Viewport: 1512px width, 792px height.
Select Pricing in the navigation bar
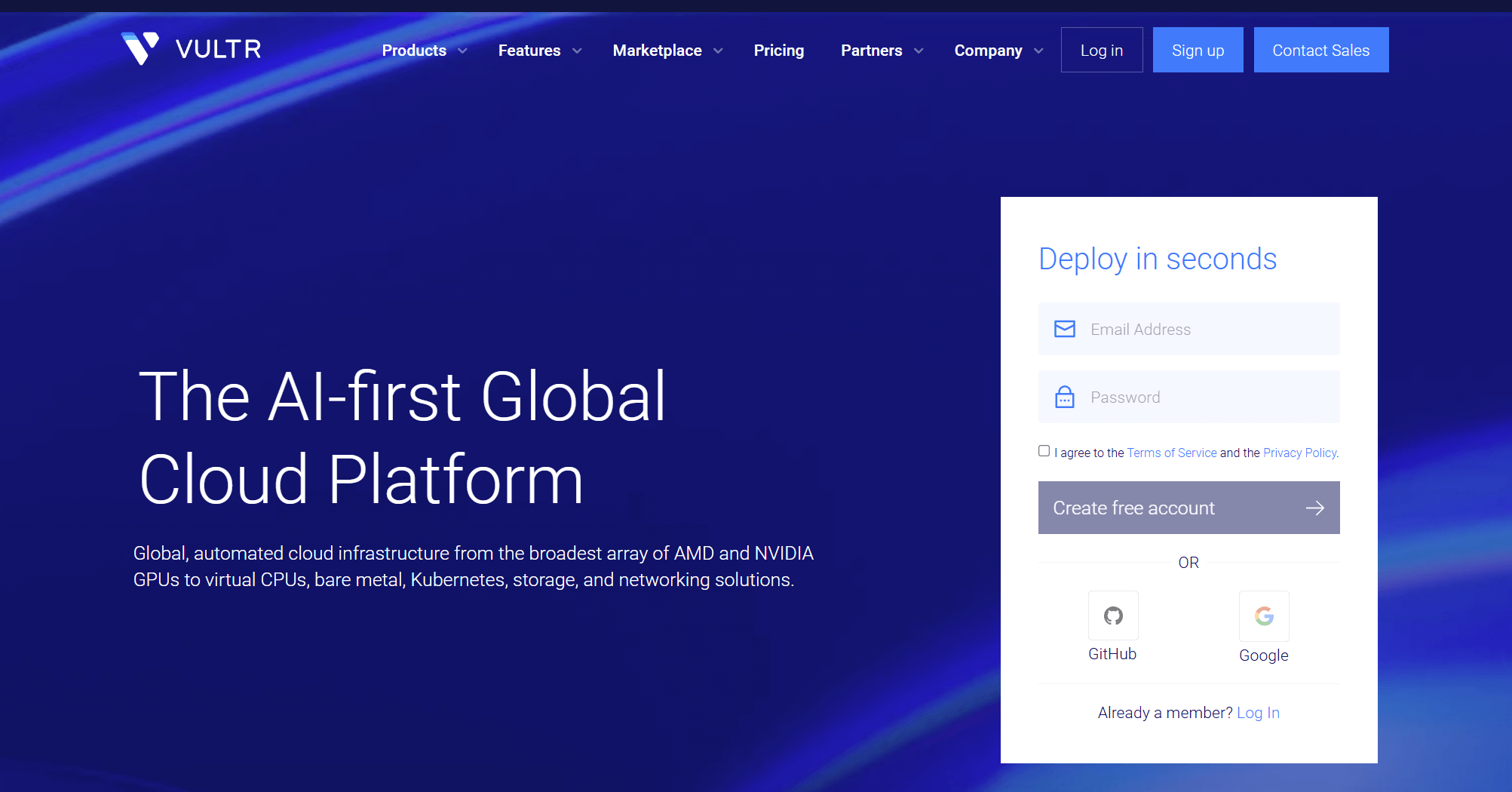779,50
